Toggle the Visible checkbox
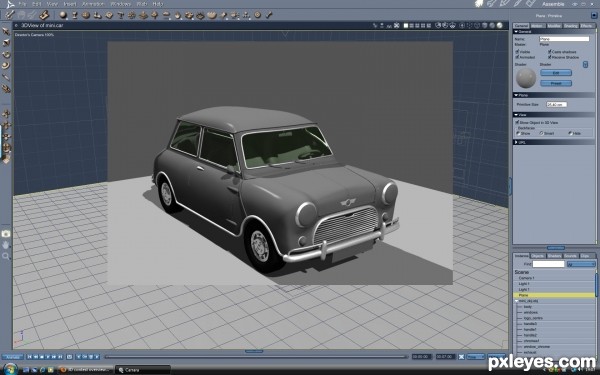The image size is (600, 375). 517,51
